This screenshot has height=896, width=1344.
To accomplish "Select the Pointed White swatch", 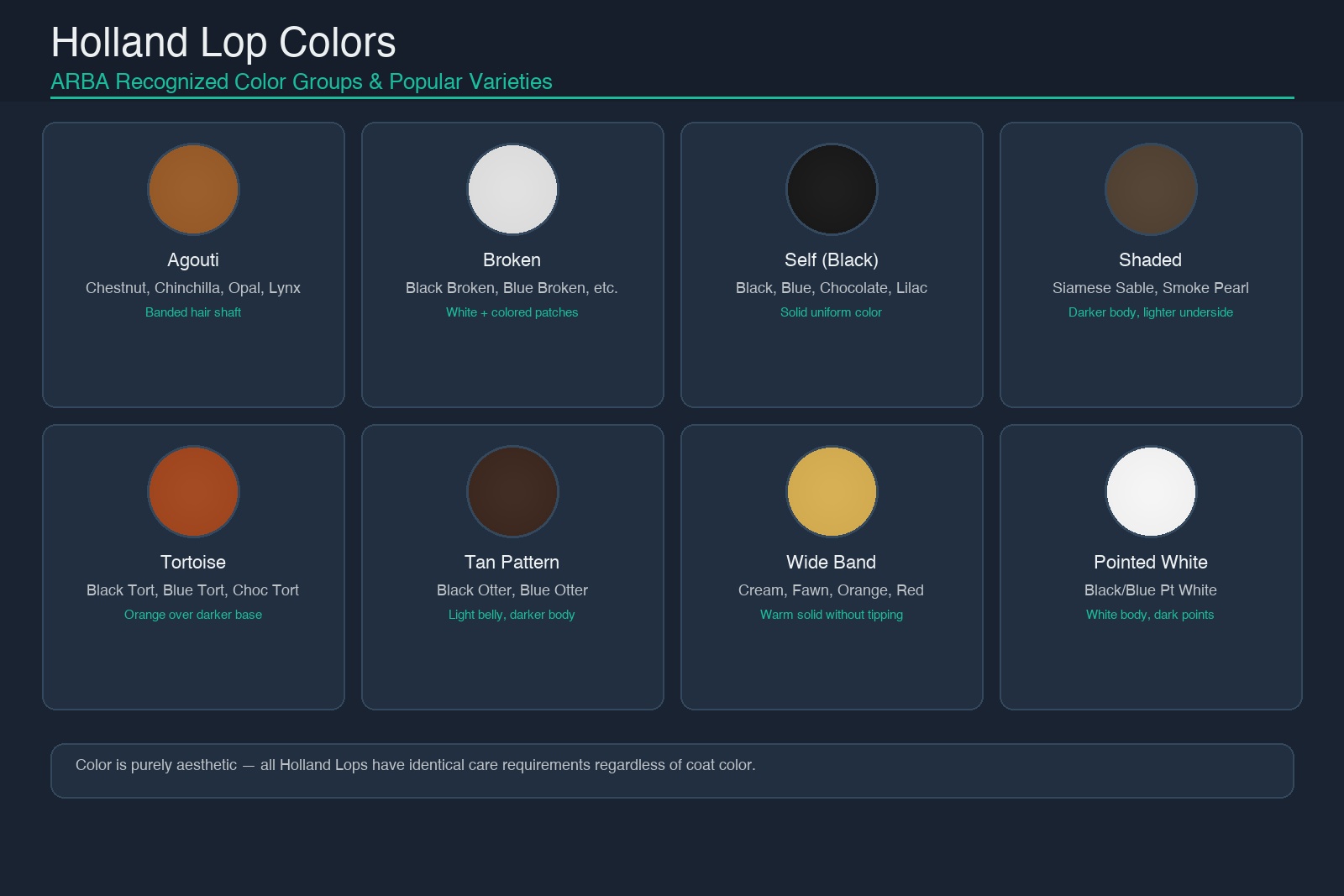I will point(1151,491).
